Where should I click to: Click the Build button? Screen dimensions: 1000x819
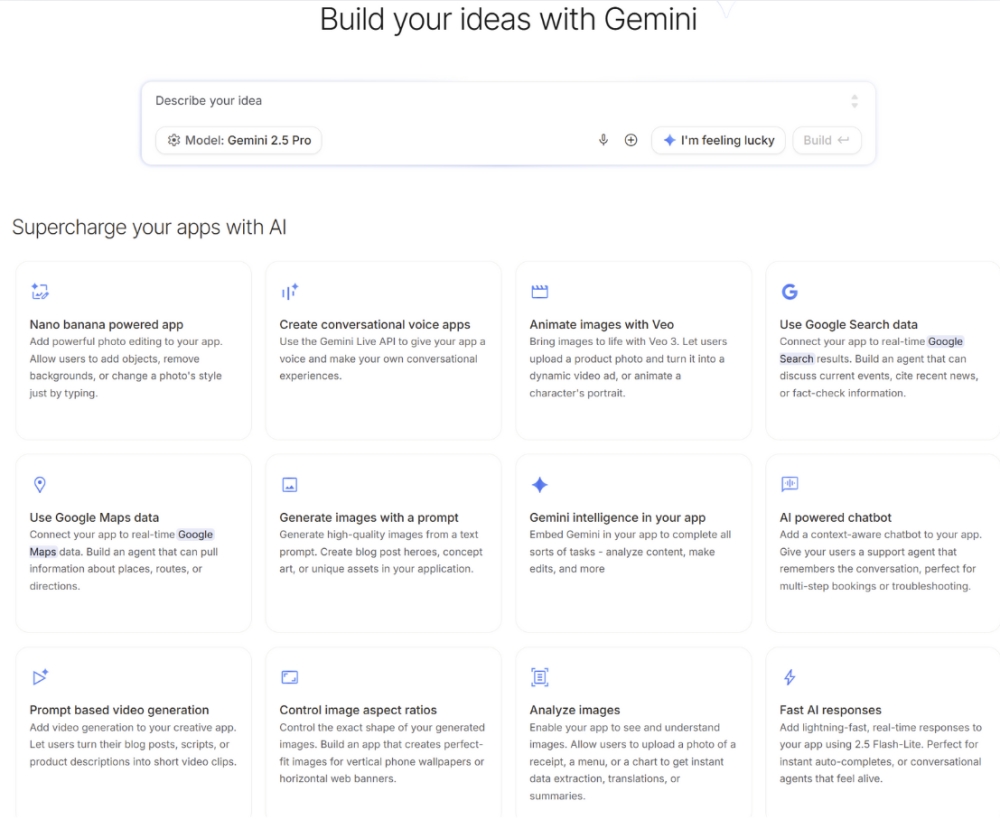[827, 140]
